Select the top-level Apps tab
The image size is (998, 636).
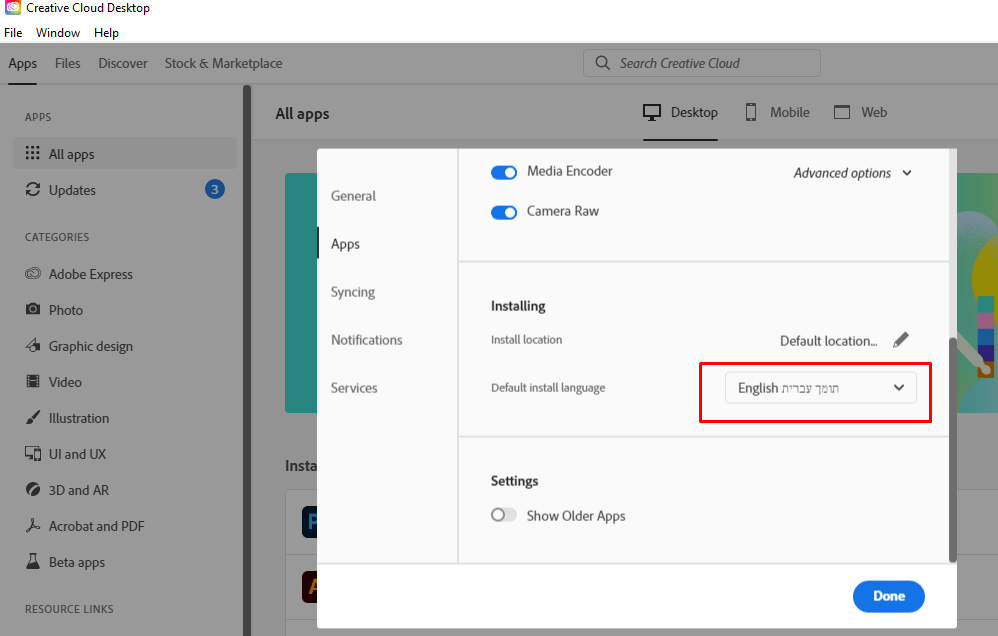[22, 63]
